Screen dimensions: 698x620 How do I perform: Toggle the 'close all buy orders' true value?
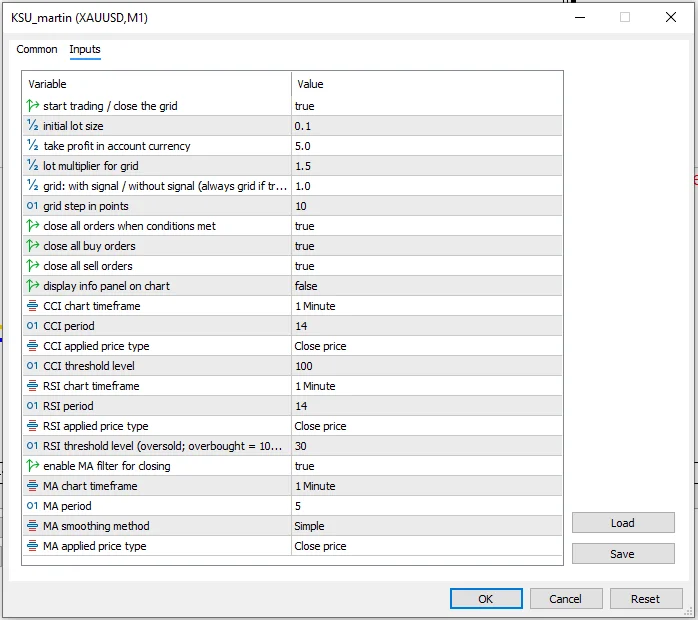(426, 246)
